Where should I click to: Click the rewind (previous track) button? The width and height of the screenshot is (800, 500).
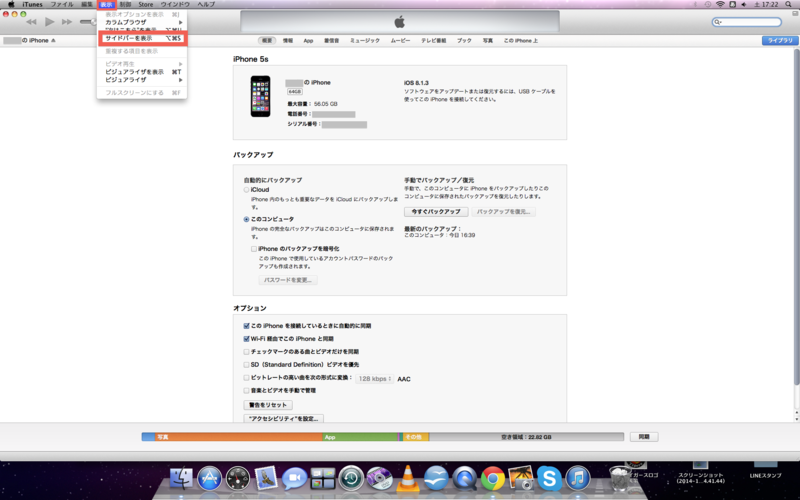31,22
